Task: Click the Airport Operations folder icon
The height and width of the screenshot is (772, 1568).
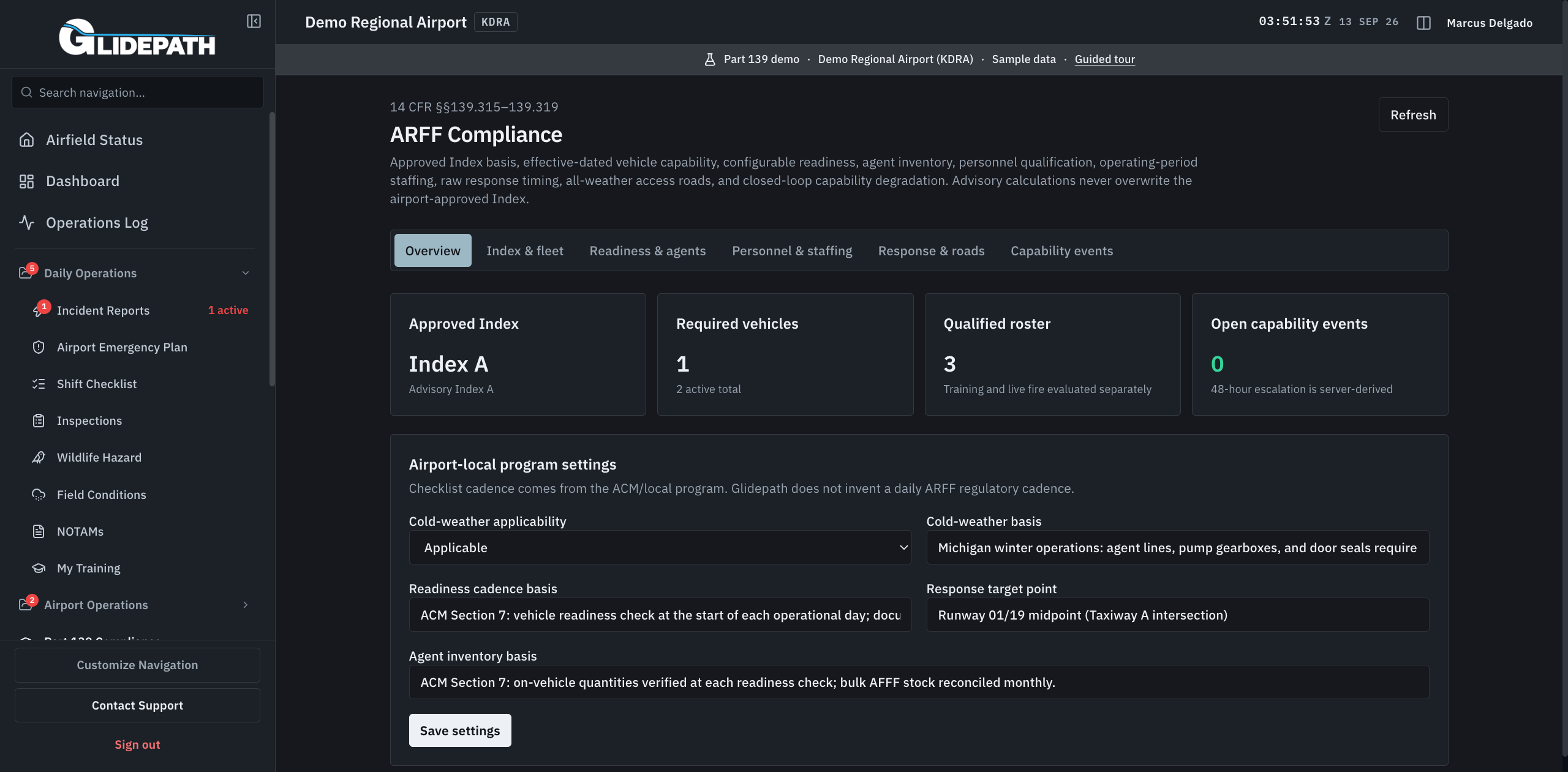Action: 25,605
